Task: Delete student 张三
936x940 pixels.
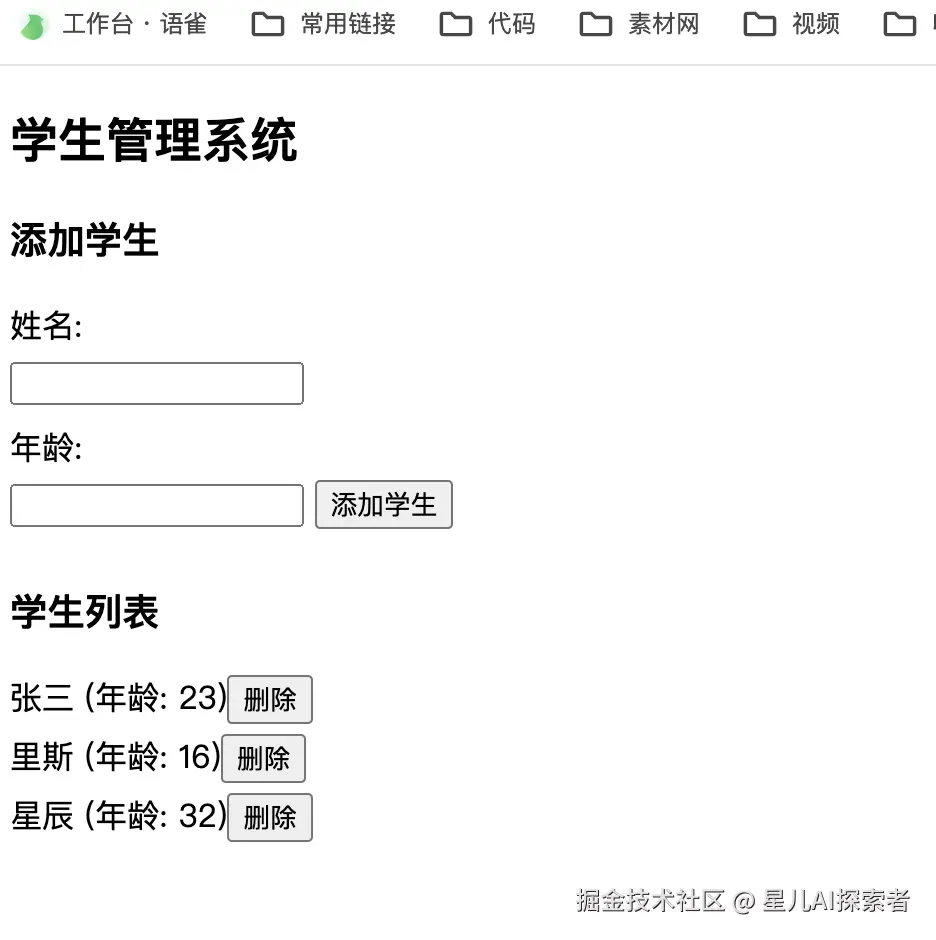Action: (x=269, y=699)
